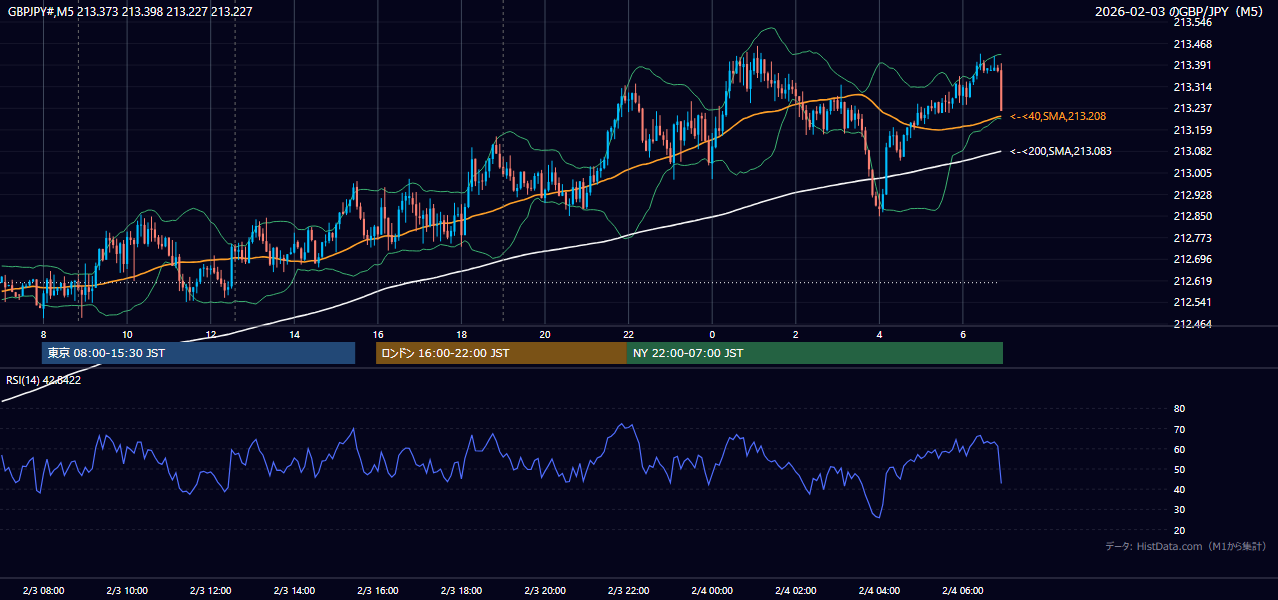Click the RSI(14) 42.8422 indicator label
The width and height of the screenshot is (1278, 600).
pyautogui.click(x=43, y=380)
